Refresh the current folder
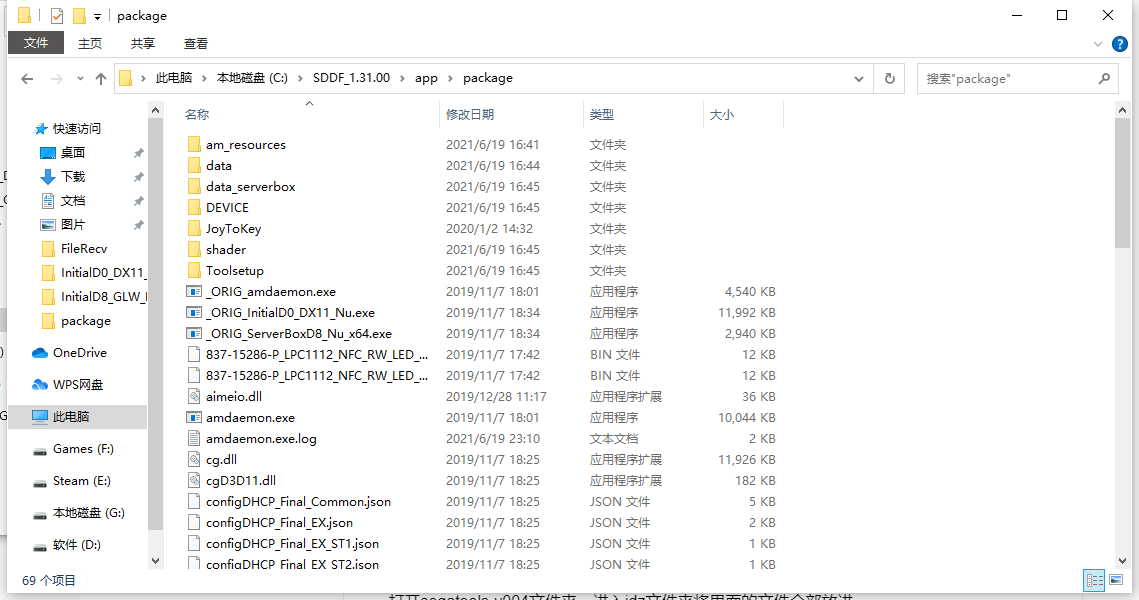1139x600 pixels. pos(889,78)
